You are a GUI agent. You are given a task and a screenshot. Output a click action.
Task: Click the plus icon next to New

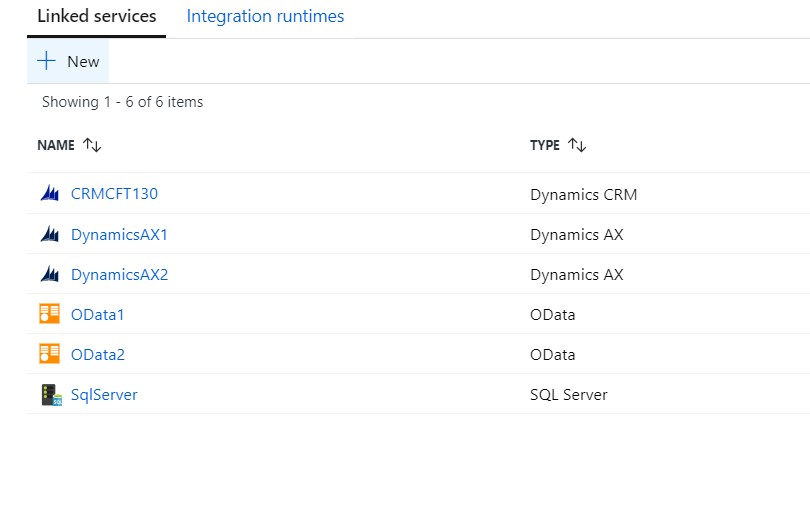coord(46,60)
